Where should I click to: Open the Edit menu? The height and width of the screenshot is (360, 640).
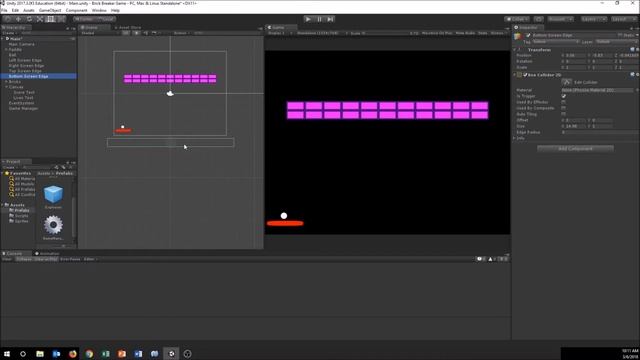(15, 10)
